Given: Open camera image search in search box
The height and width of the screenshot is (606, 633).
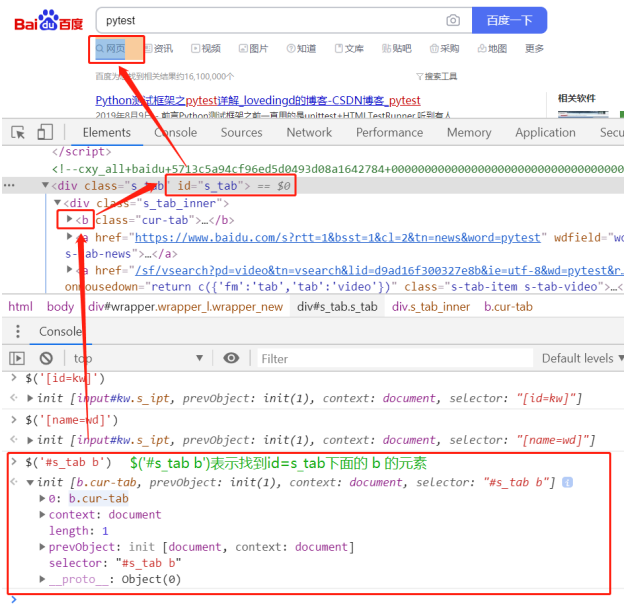Looking at the screenshot, I should coord(453,20).
